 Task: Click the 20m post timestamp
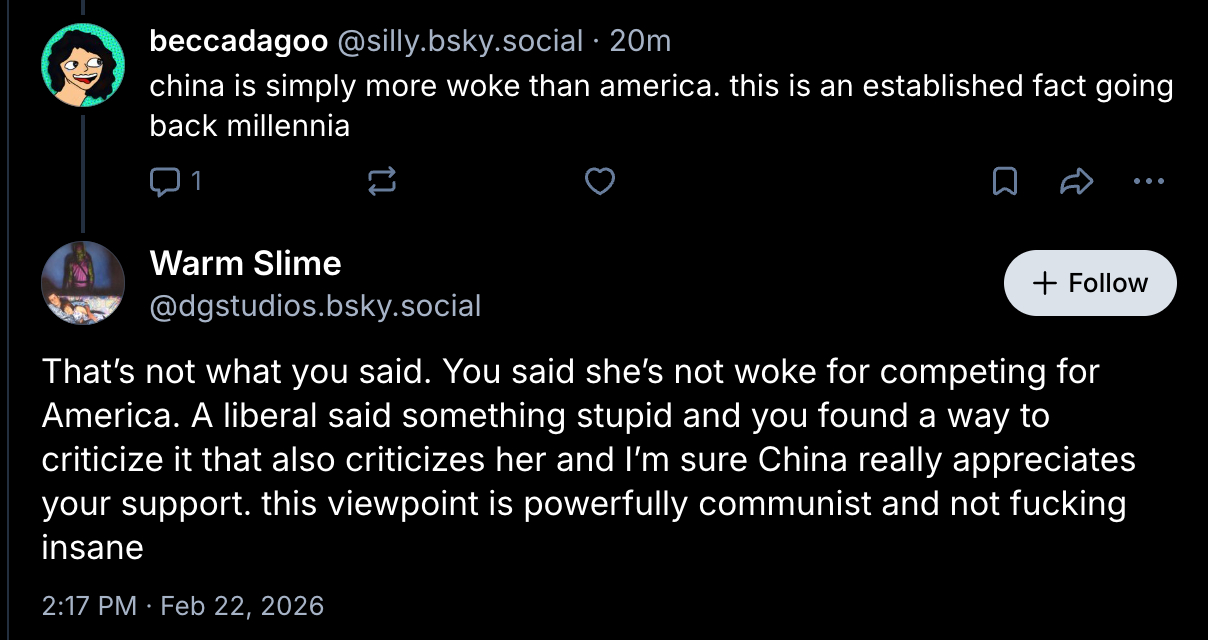tap(640, 41)
